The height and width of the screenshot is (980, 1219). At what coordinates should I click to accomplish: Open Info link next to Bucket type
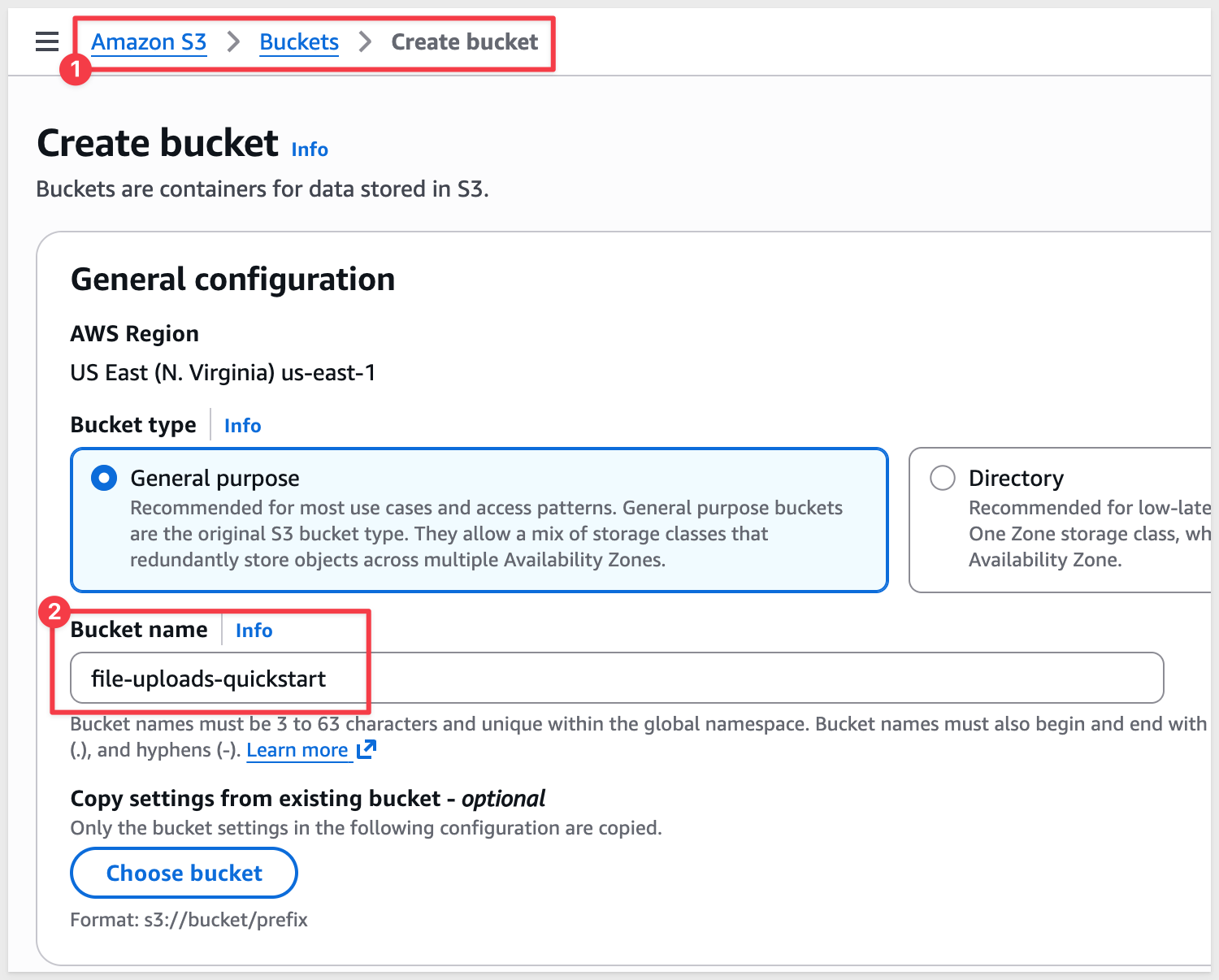[242, 426]
